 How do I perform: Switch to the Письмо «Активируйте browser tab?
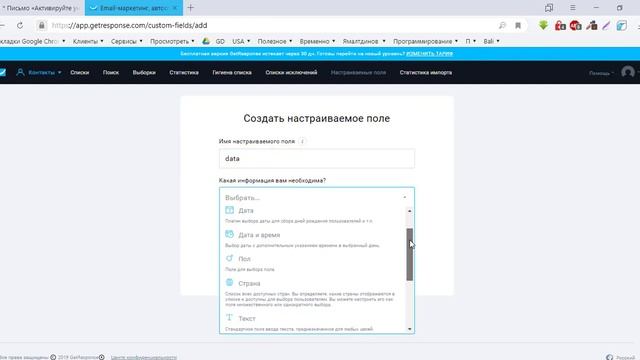click(41, 8)
